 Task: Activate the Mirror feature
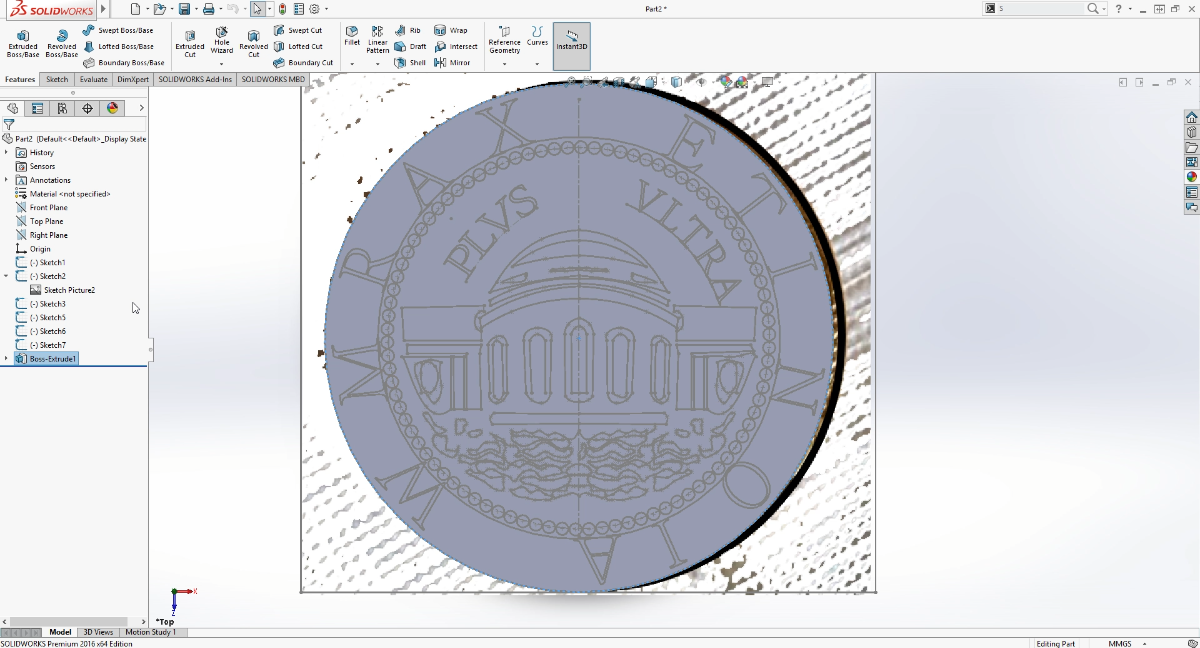452,62
